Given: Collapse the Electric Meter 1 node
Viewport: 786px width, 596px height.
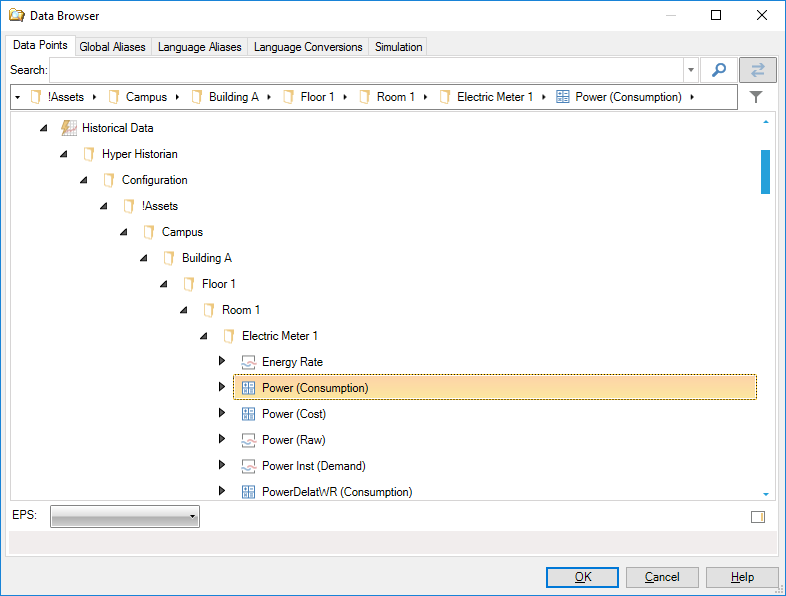Looking at the screenshot, I should click(x=203, y=336).
